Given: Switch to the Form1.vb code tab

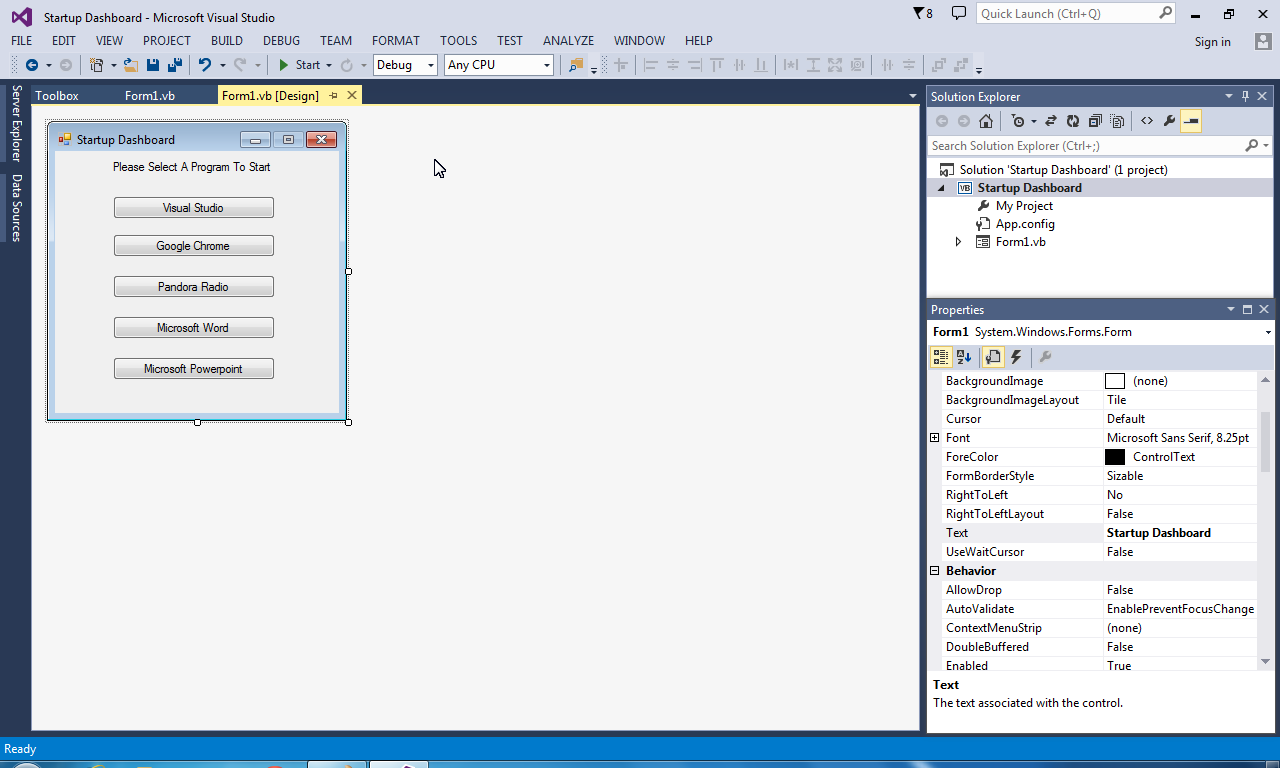Looking at the screenshot, I should [150, 96].
